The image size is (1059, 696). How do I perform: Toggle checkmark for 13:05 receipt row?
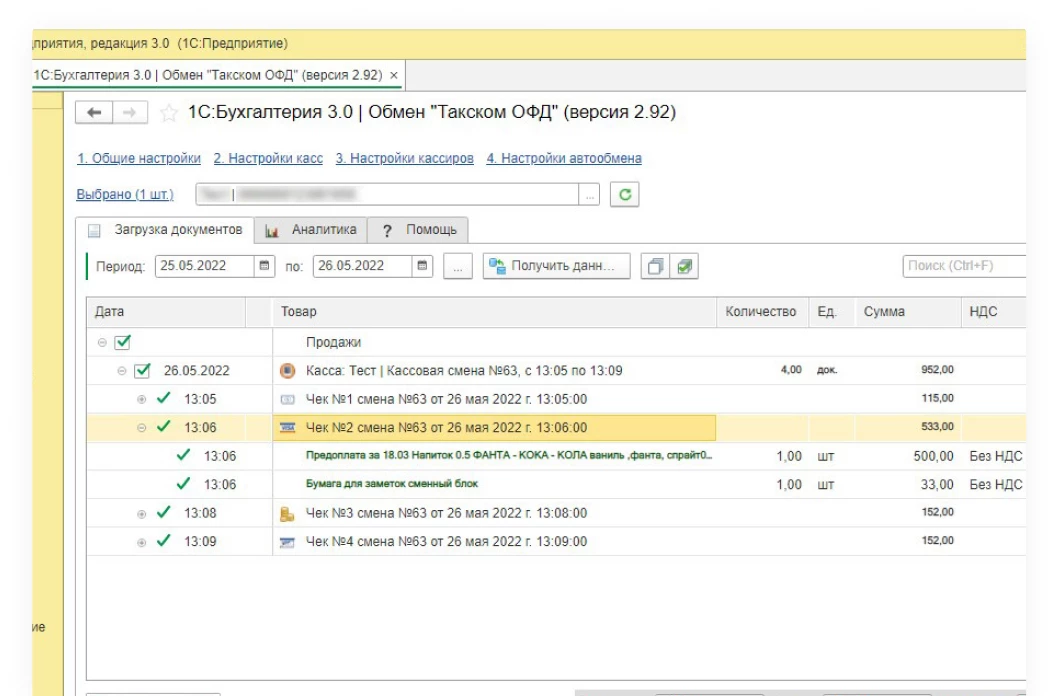click(164, 398)
